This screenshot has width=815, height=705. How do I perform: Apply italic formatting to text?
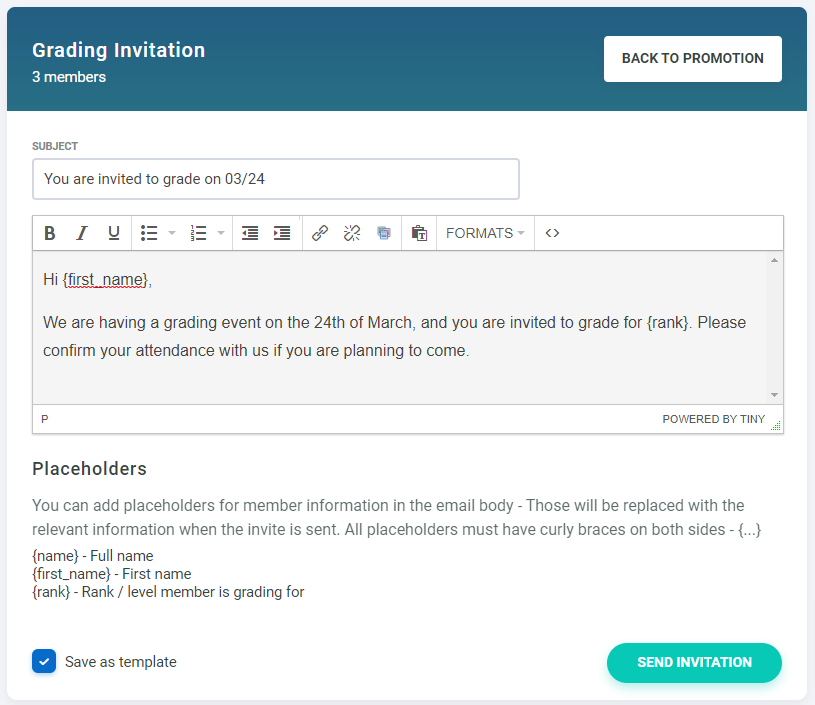tap(82, 233)
